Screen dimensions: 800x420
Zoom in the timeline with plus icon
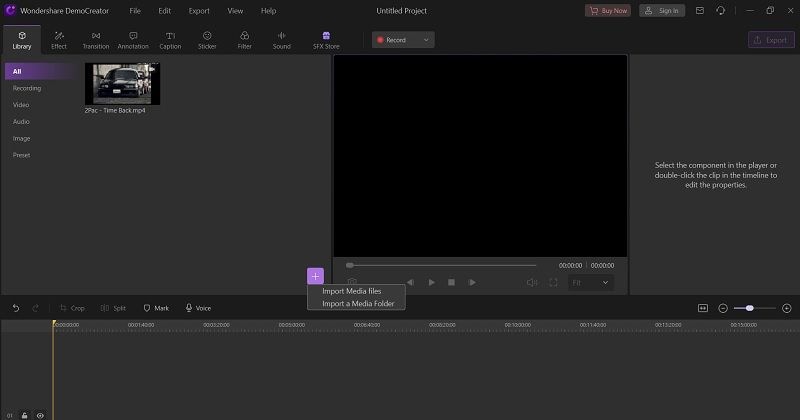787,308
